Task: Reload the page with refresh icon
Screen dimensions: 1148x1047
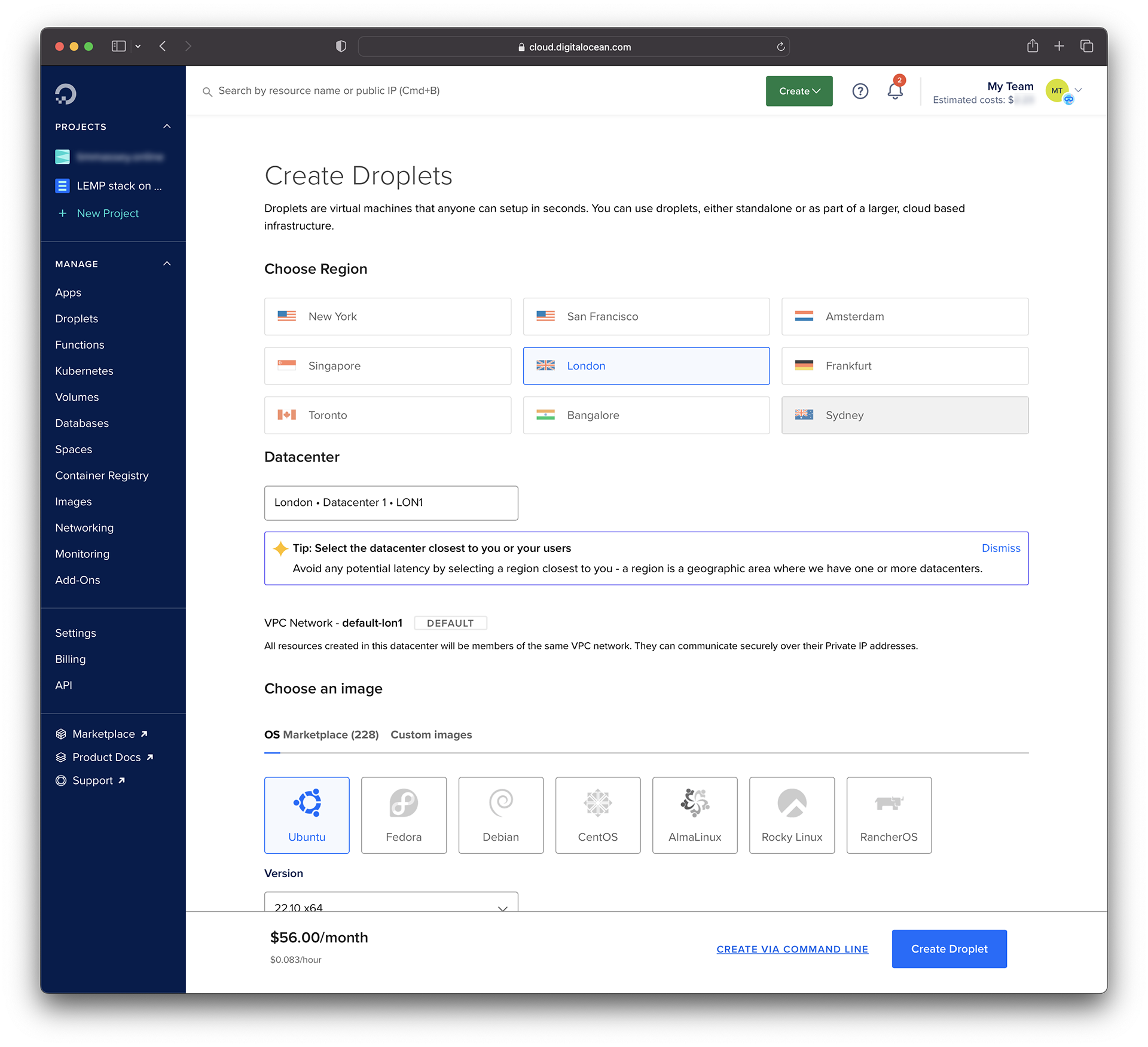Action: [x=780, y=47]
